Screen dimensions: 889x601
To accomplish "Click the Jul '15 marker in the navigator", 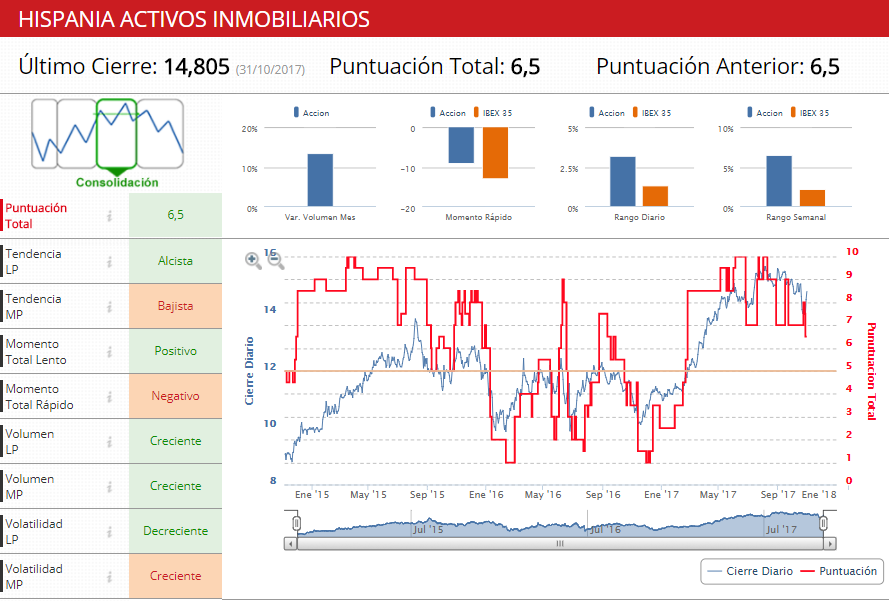I will tap(428, 530).
